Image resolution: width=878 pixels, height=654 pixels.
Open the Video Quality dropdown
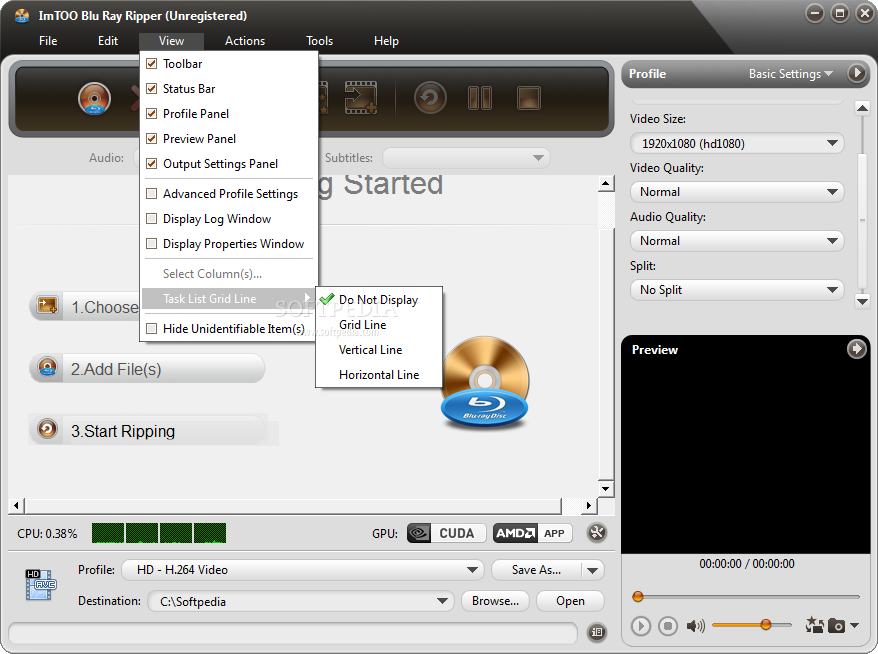[737, 192]
